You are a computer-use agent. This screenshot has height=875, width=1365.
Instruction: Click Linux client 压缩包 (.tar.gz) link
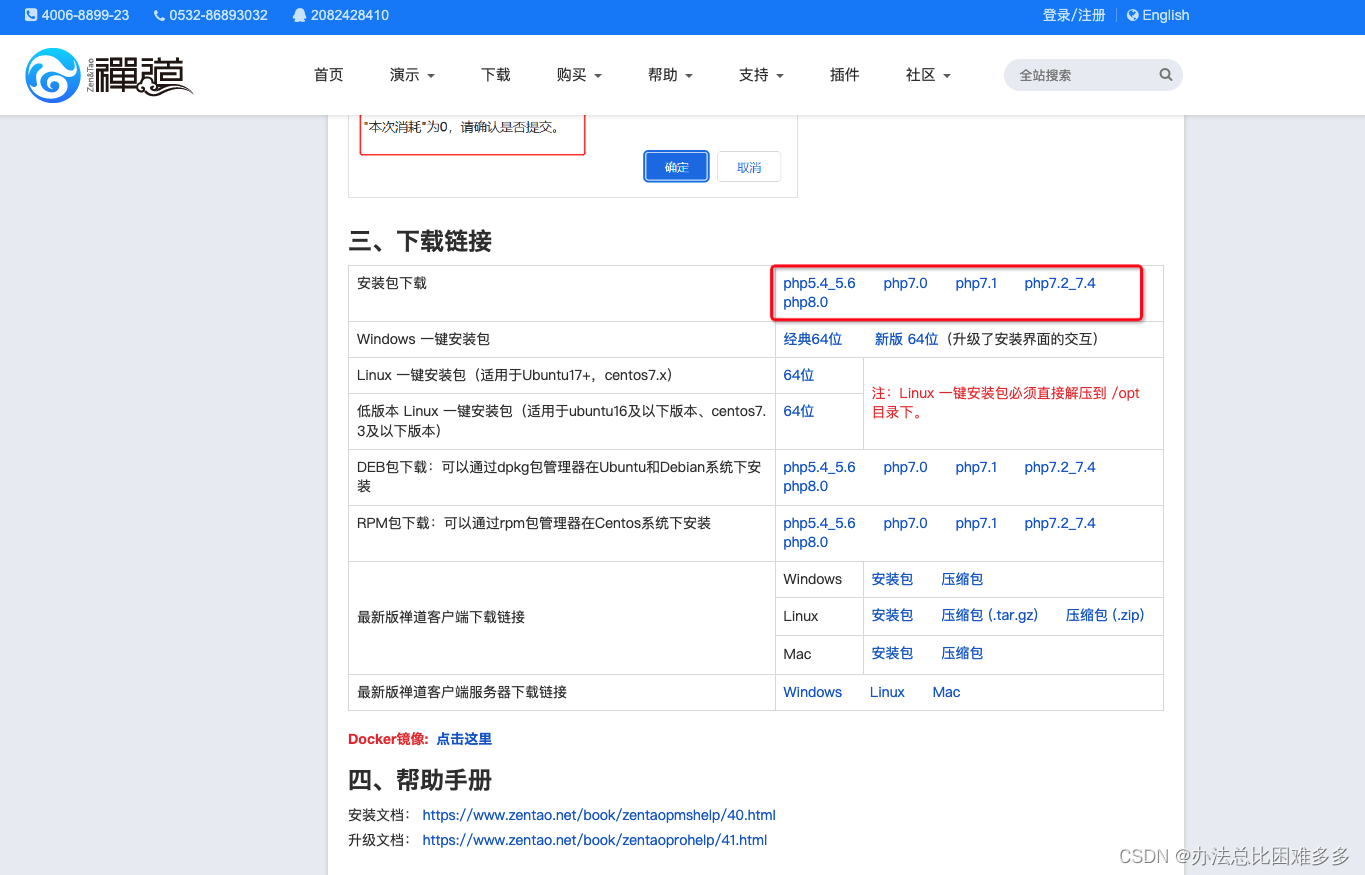pyautogui.click(x=989, y=615)
